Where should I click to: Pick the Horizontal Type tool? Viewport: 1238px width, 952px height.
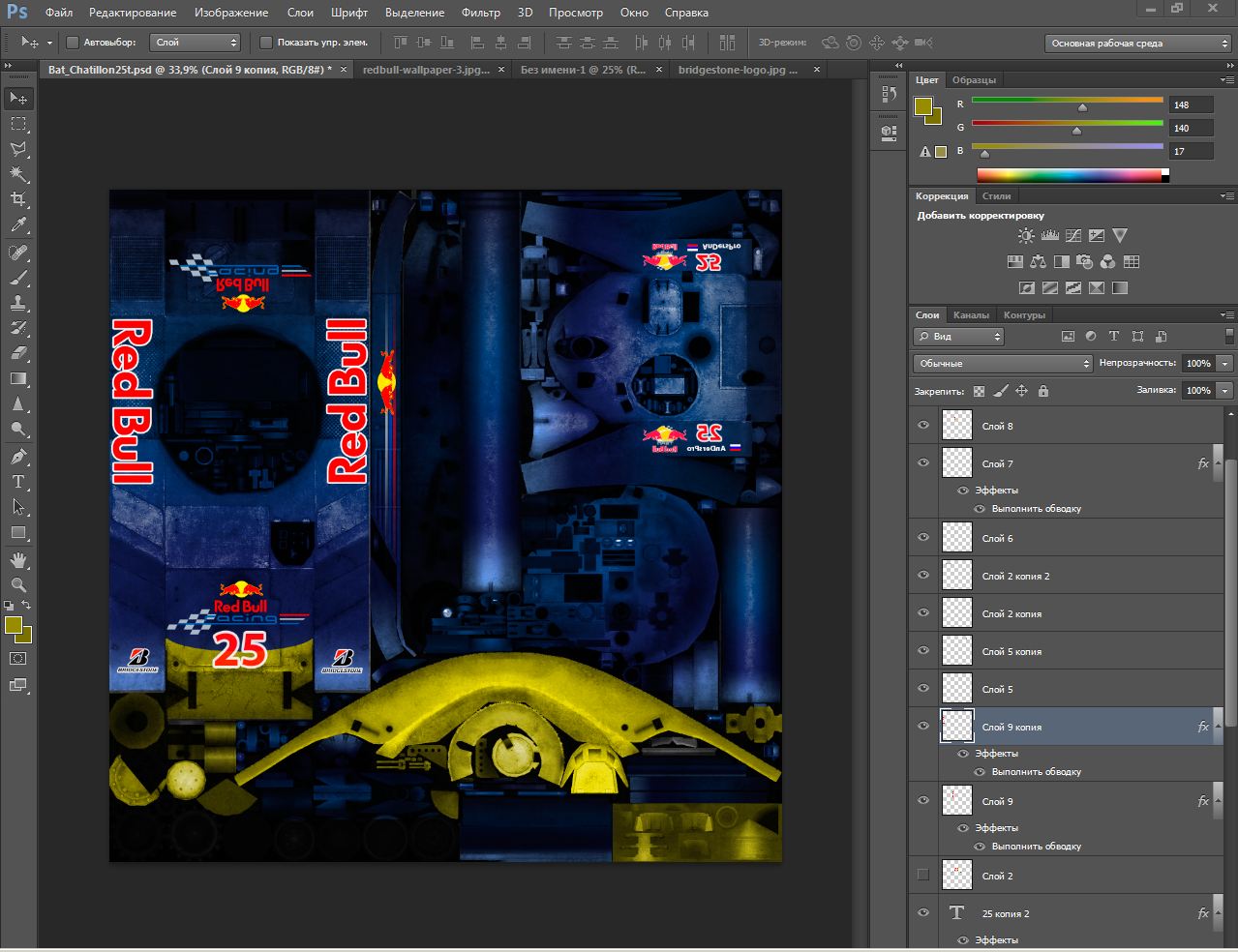18,481
